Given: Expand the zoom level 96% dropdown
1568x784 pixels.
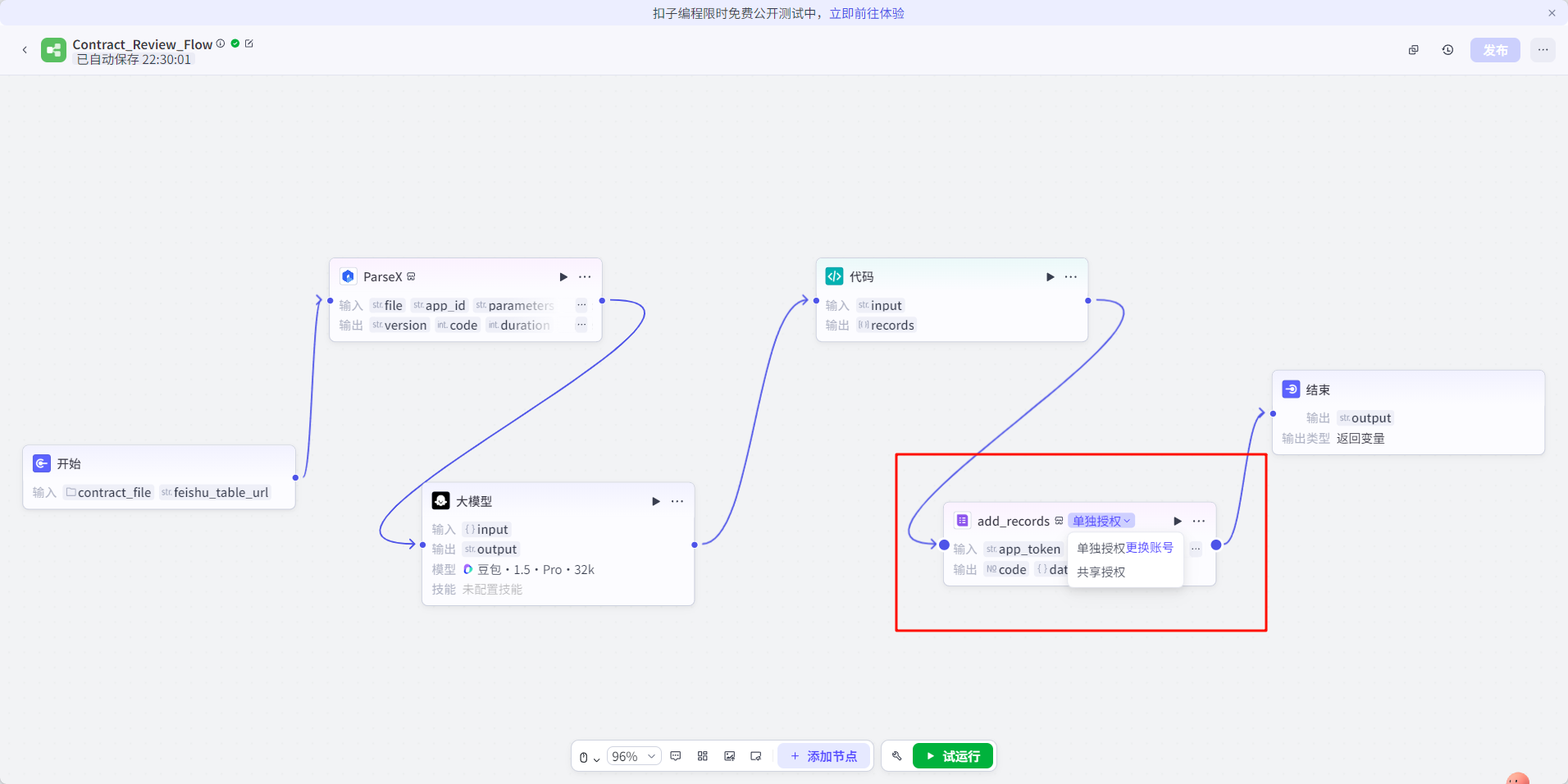Looking at the screenshot, I should [633, 755].
